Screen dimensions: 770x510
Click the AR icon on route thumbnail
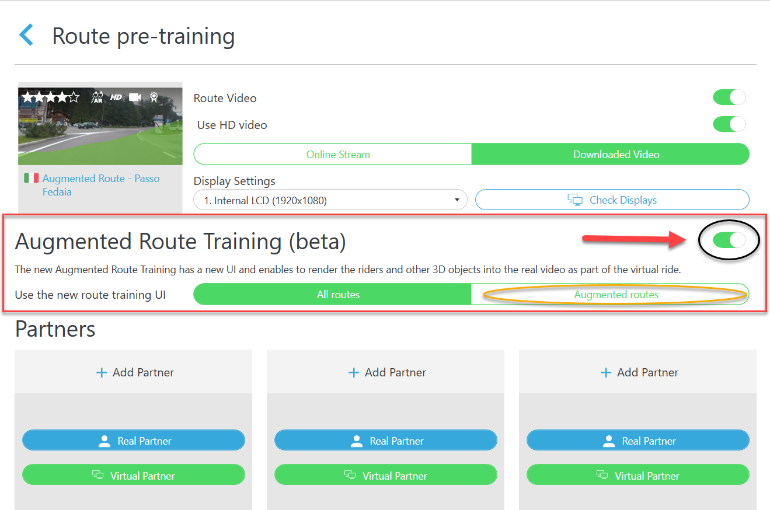(97, 98)
